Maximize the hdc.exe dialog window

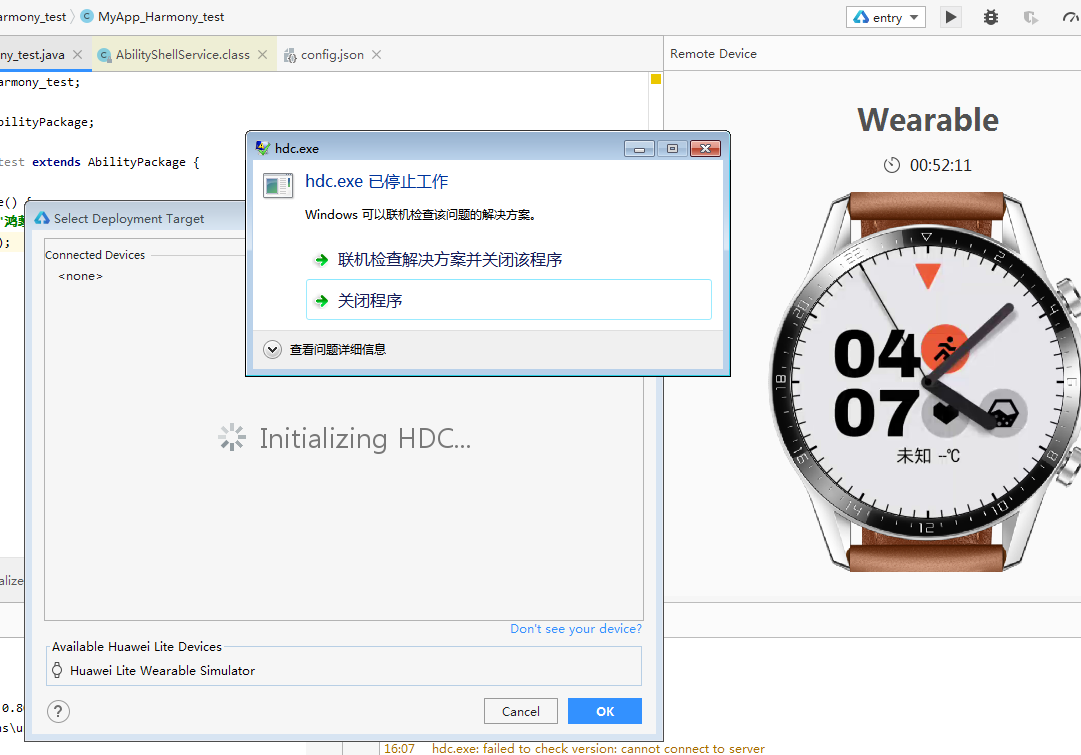click(672, 148)
